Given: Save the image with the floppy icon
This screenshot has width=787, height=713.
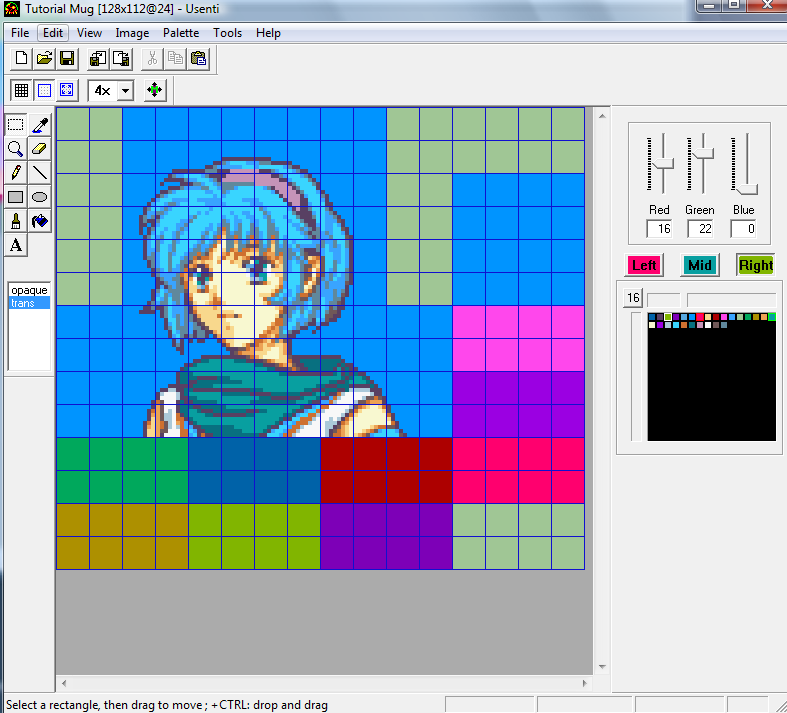Looking at the screenshot, I should coord(67,59).
